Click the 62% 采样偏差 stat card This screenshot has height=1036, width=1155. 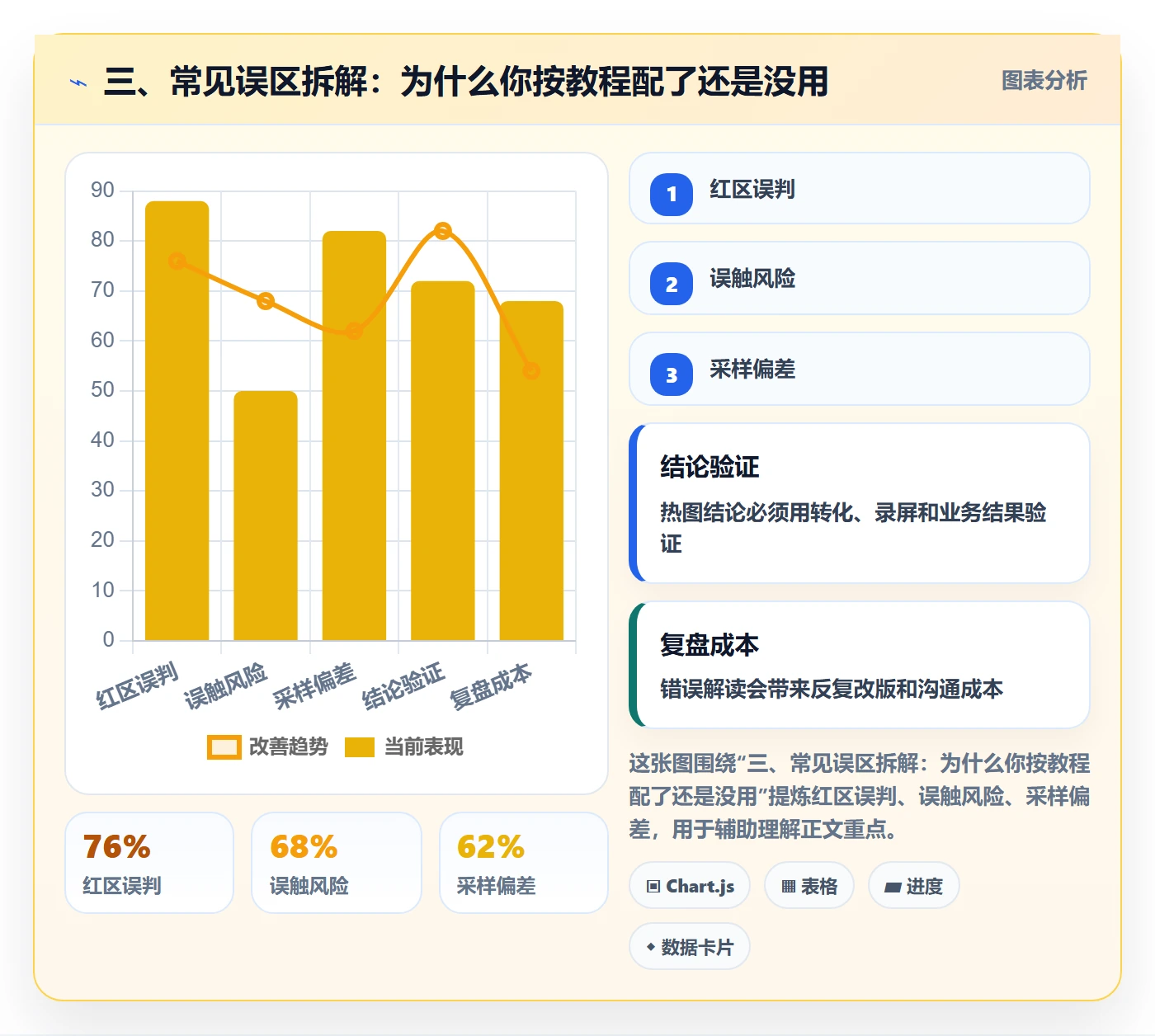[524, 863]
